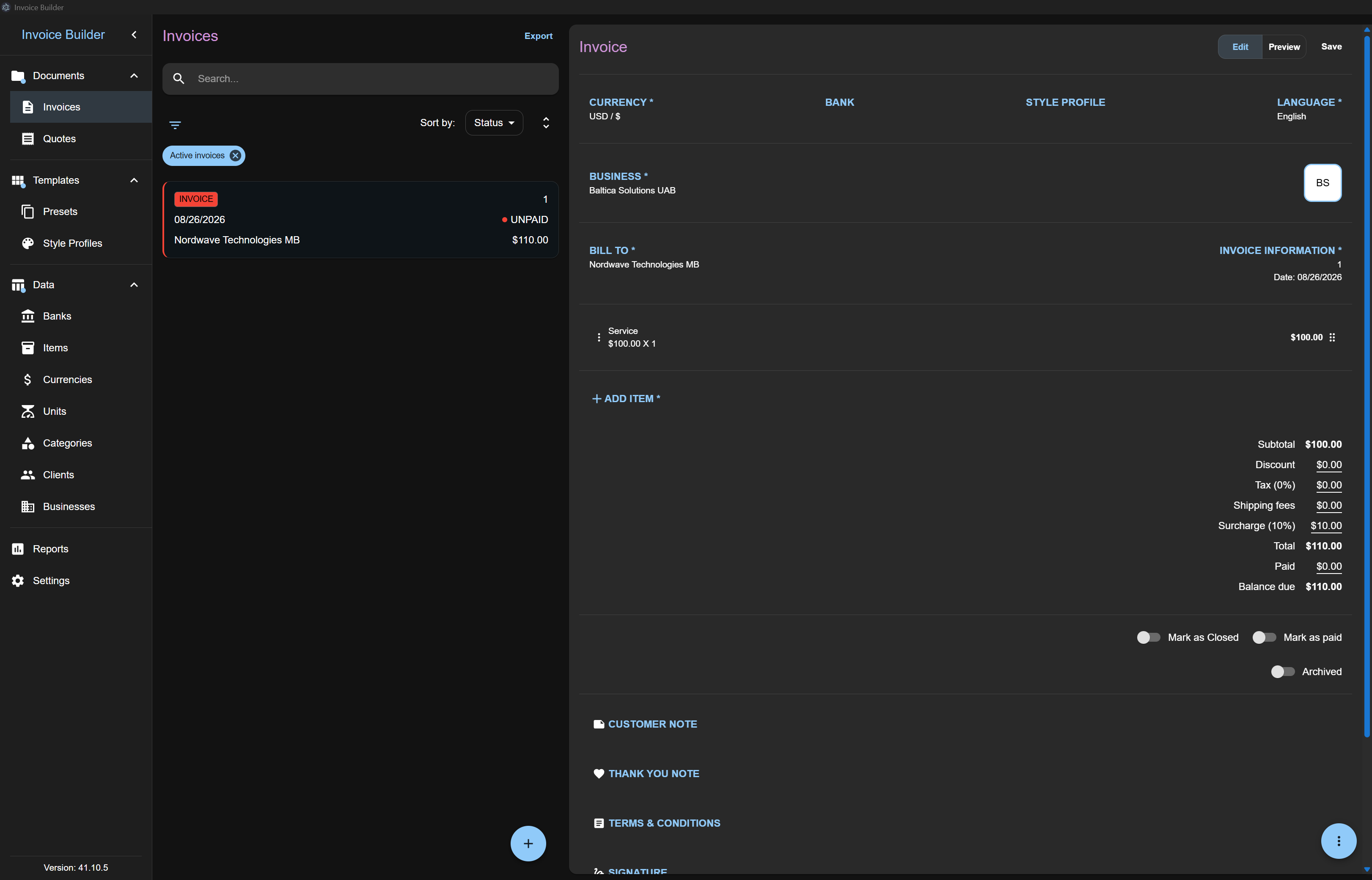Click the invoice Search field
Image resolution: width=1372 pixels, height=880 pixels.
[360, 79]
